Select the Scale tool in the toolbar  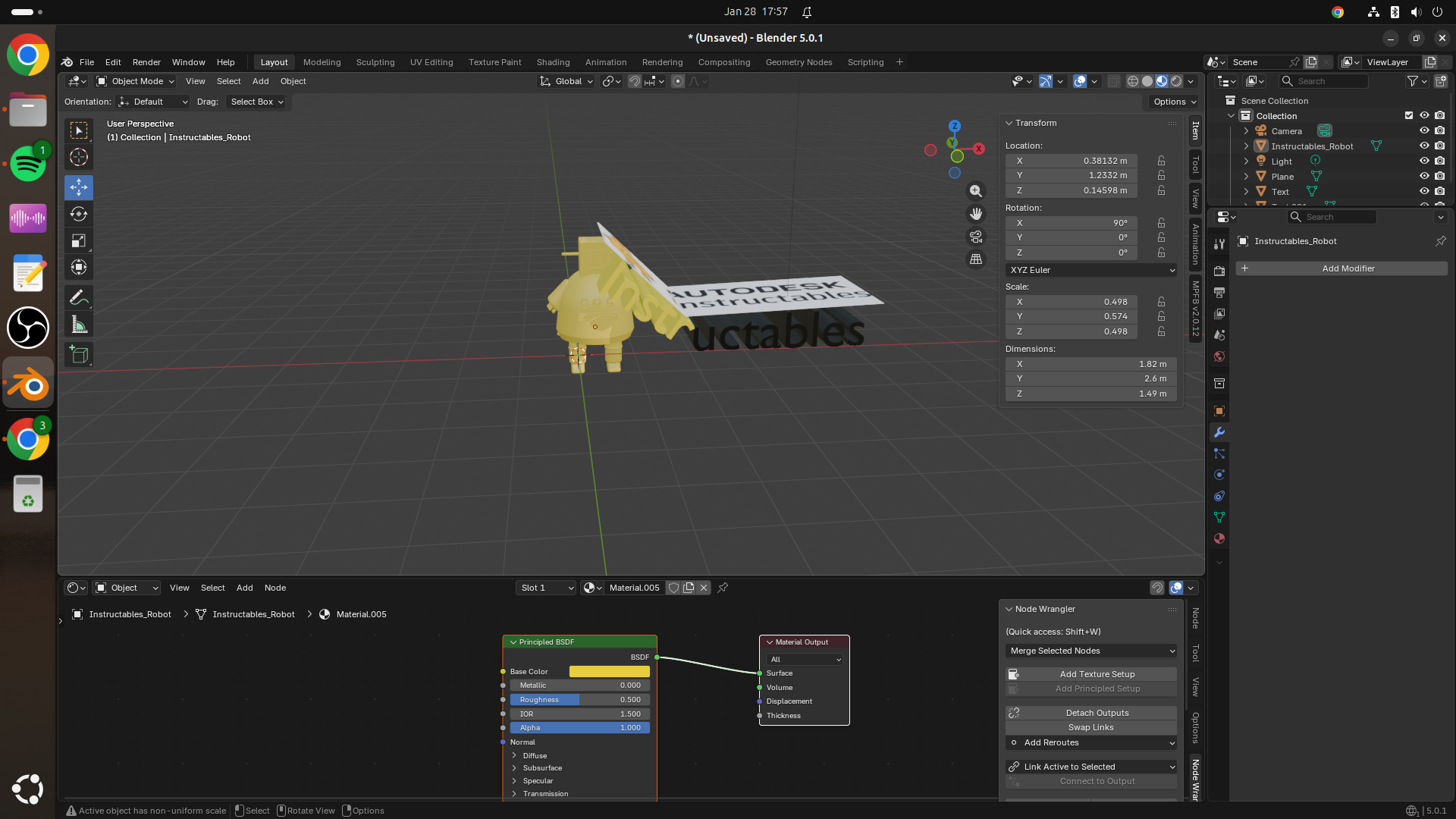[79, 241]
